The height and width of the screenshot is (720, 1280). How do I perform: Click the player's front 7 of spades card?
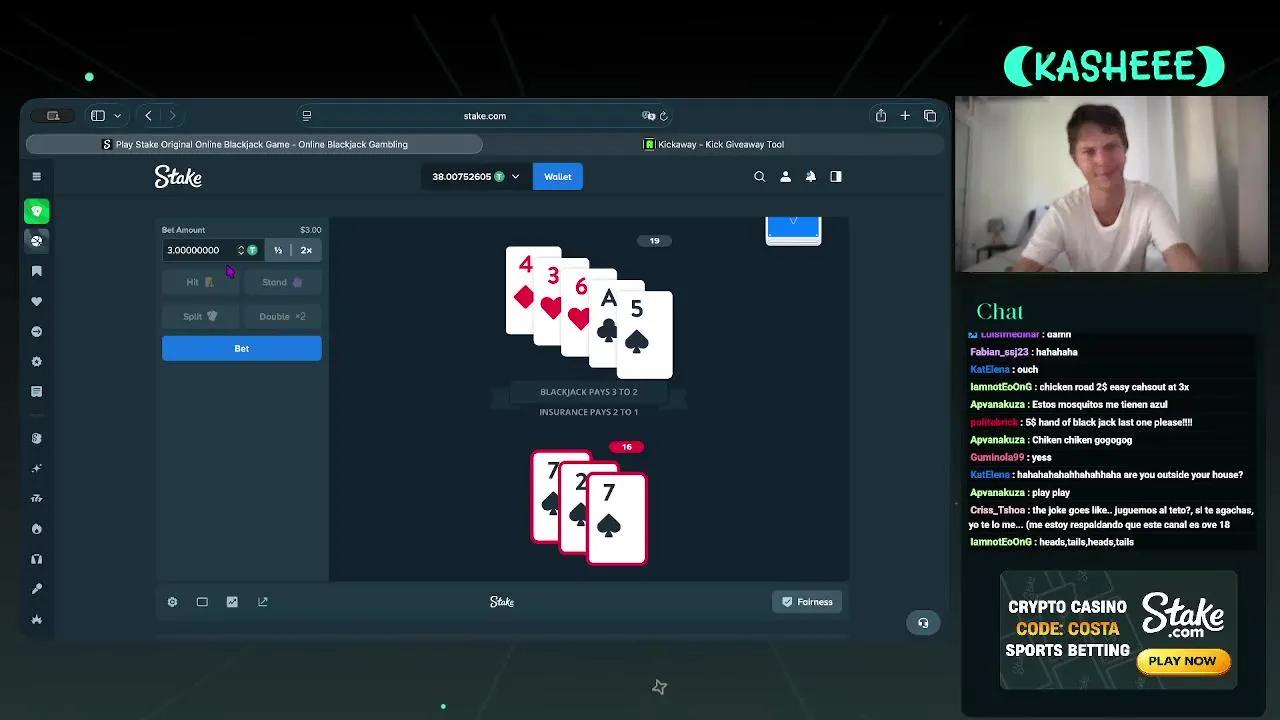617,519
